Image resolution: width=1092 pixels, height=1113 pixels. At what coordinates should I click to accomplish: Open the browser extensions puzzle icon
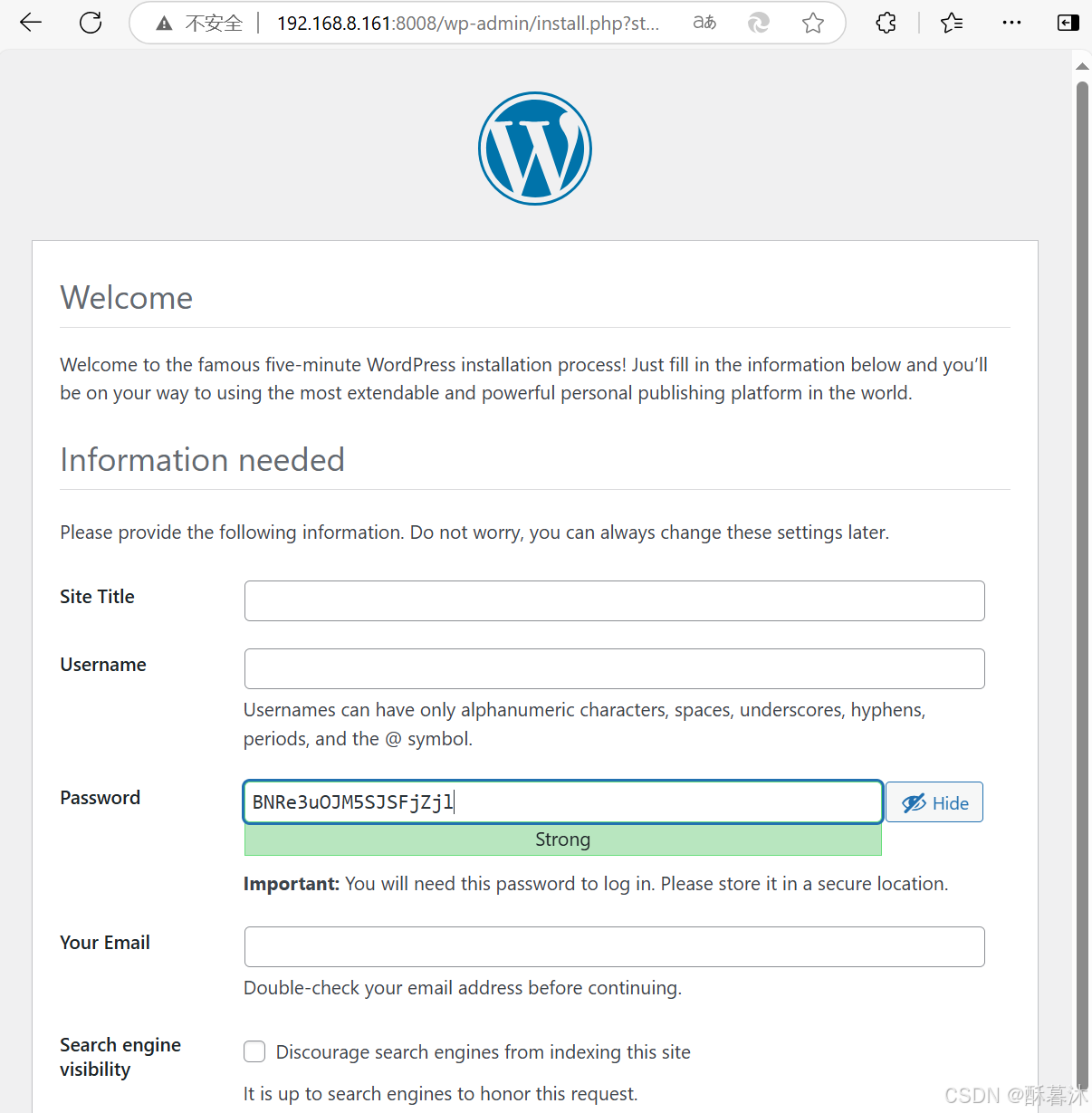(886, 23)
